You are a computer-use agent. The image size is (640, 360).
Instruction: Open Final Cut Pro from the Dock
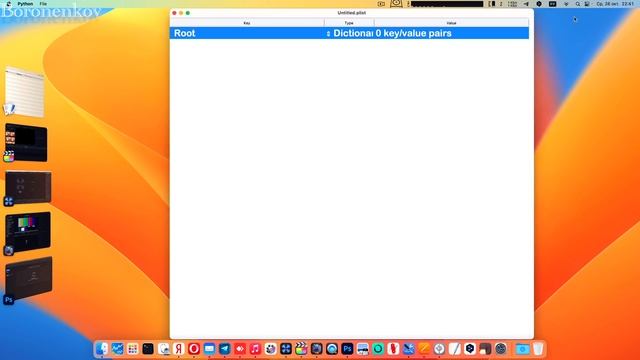coord(301,349)
